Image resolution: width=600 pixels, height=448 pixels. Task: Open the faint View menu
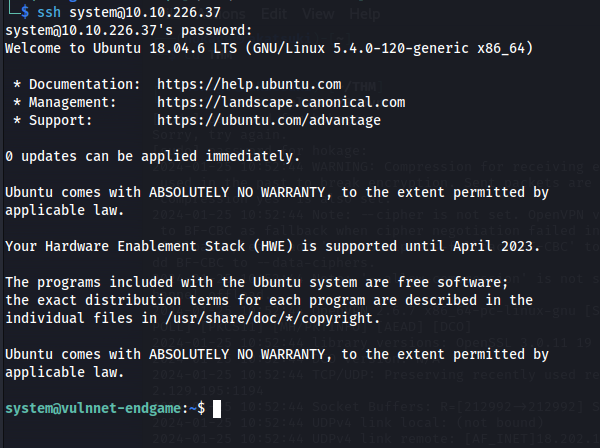pyautogui.click(x=318, y=14)
